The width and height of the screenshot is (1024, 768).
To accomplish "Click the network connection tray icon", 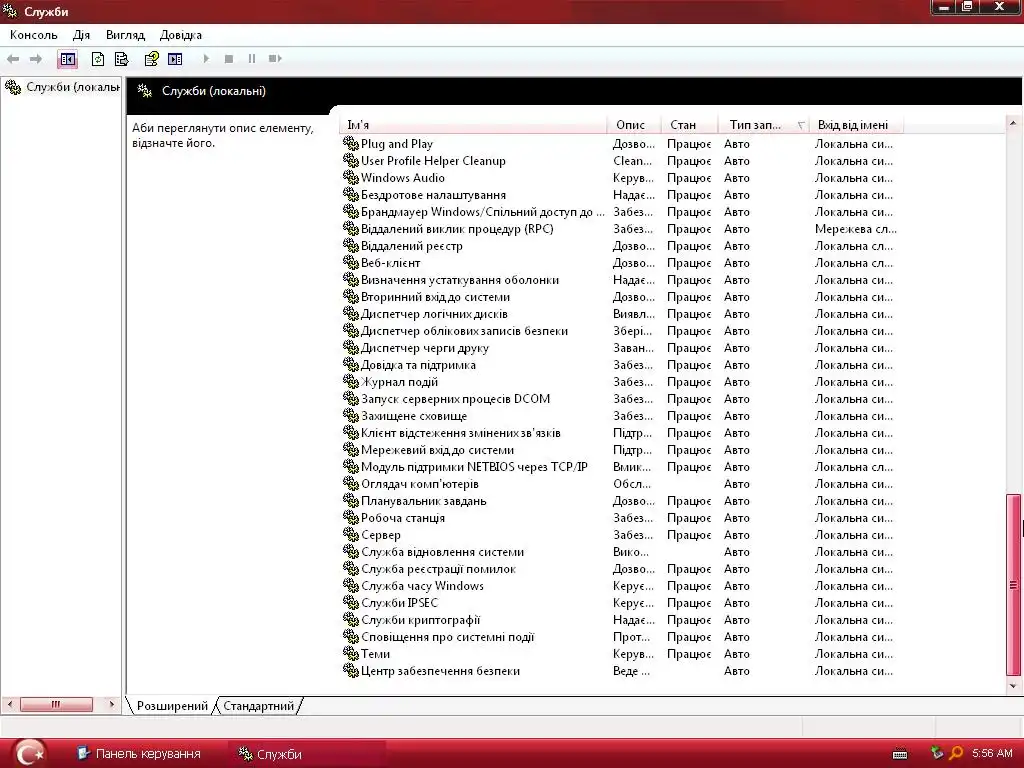I will point(937,753).
